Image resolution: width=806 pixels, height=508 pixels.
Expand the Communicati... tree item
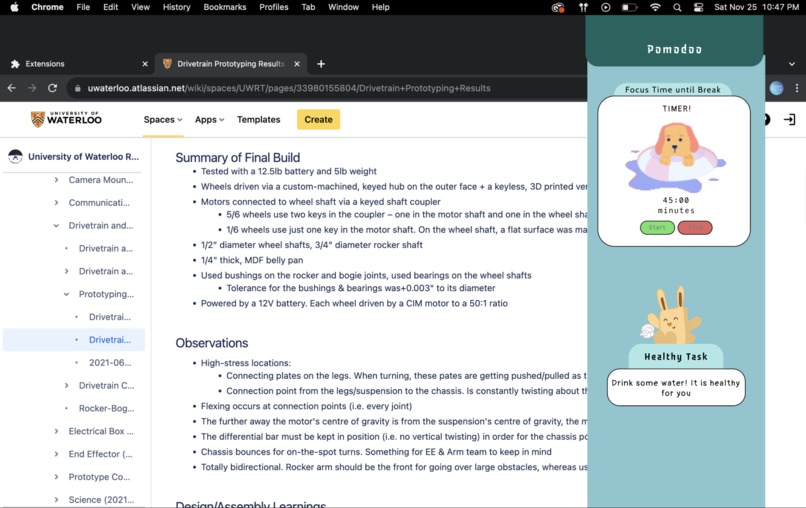coord(56,203)
